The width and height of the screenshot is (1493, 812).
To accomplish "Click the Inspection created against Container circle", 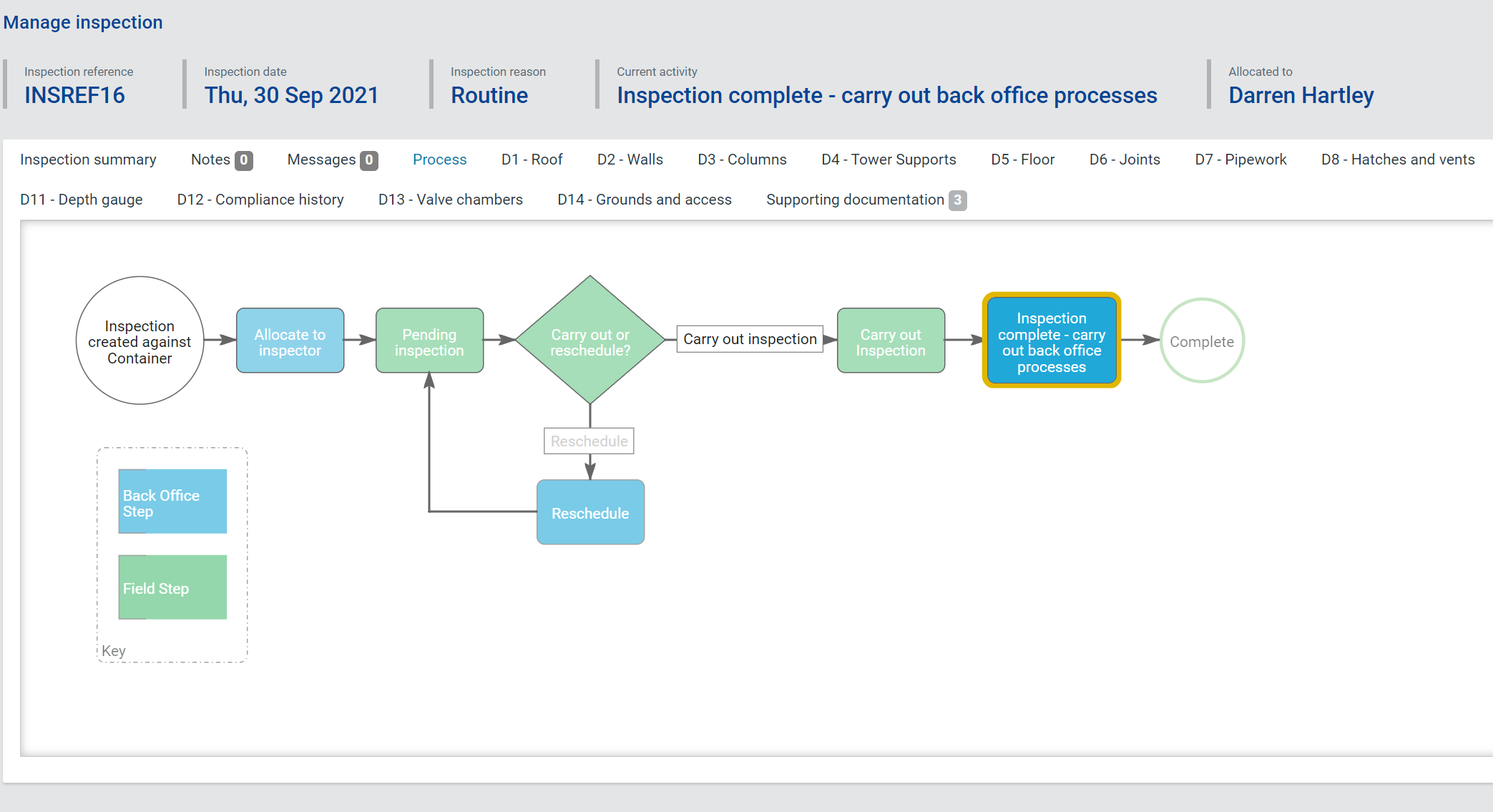I will [139, 341].
